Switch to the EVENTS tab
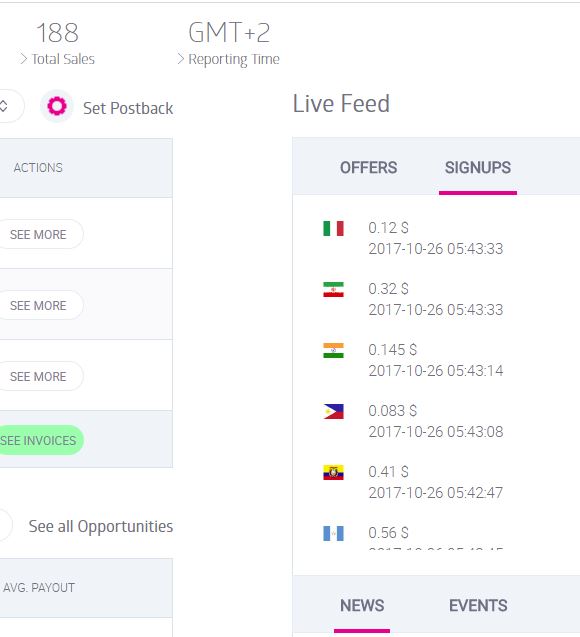The height and width of the screenshot is (637, 580). (x=478, y=606)
